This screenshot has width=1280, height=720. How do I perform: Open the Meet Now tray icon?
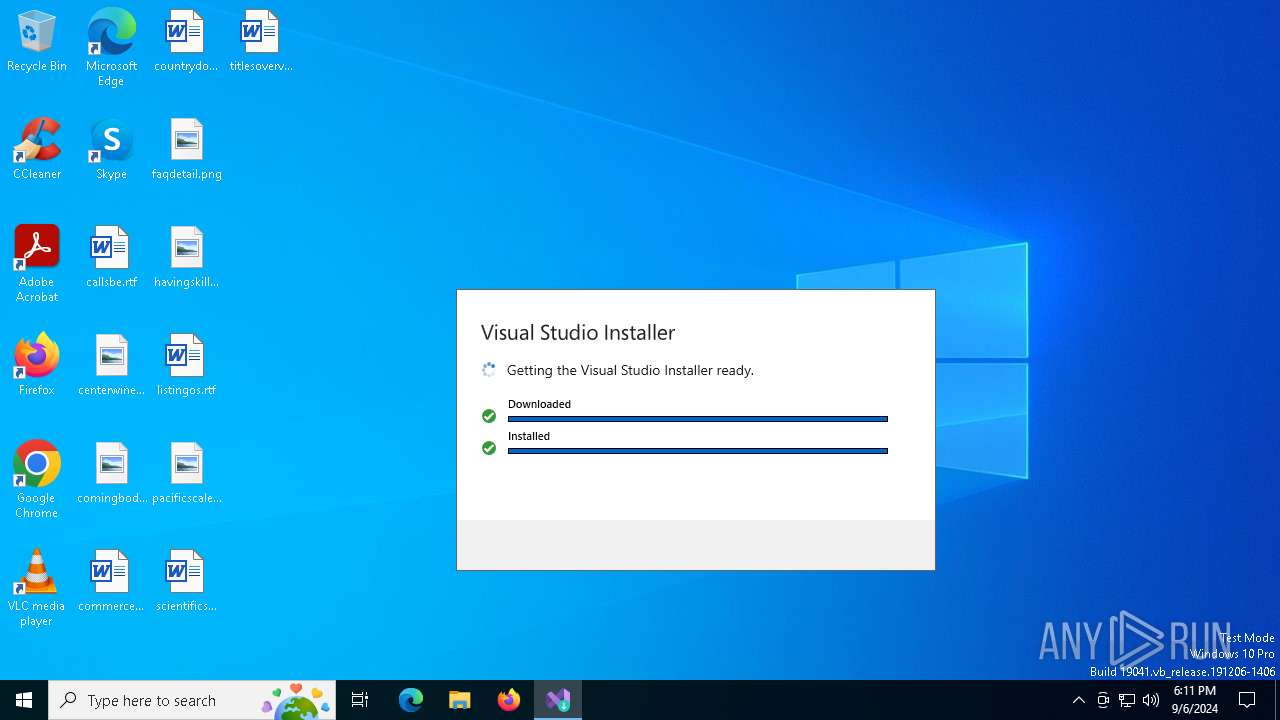[1103, 700]
